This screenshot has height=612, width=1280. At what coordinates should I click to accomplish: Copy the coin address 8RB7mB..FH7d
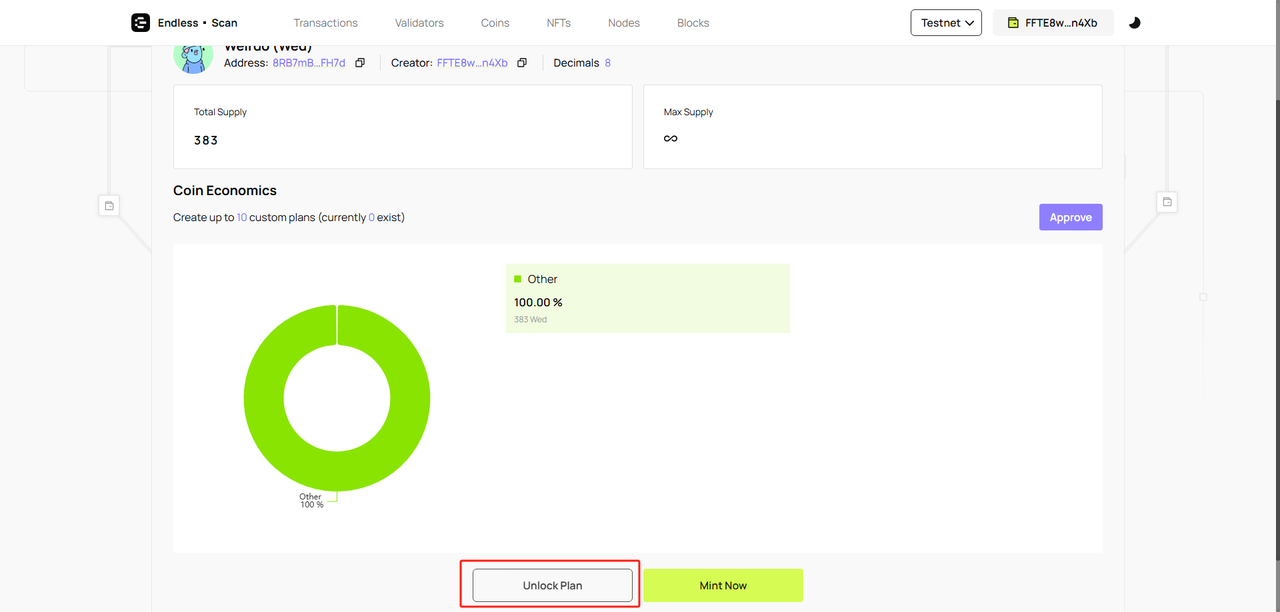360,63
